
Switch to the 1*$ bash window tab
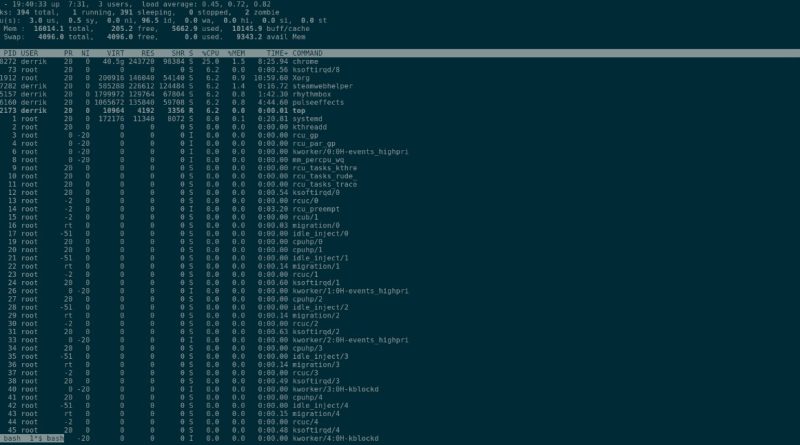coord(46,438)
